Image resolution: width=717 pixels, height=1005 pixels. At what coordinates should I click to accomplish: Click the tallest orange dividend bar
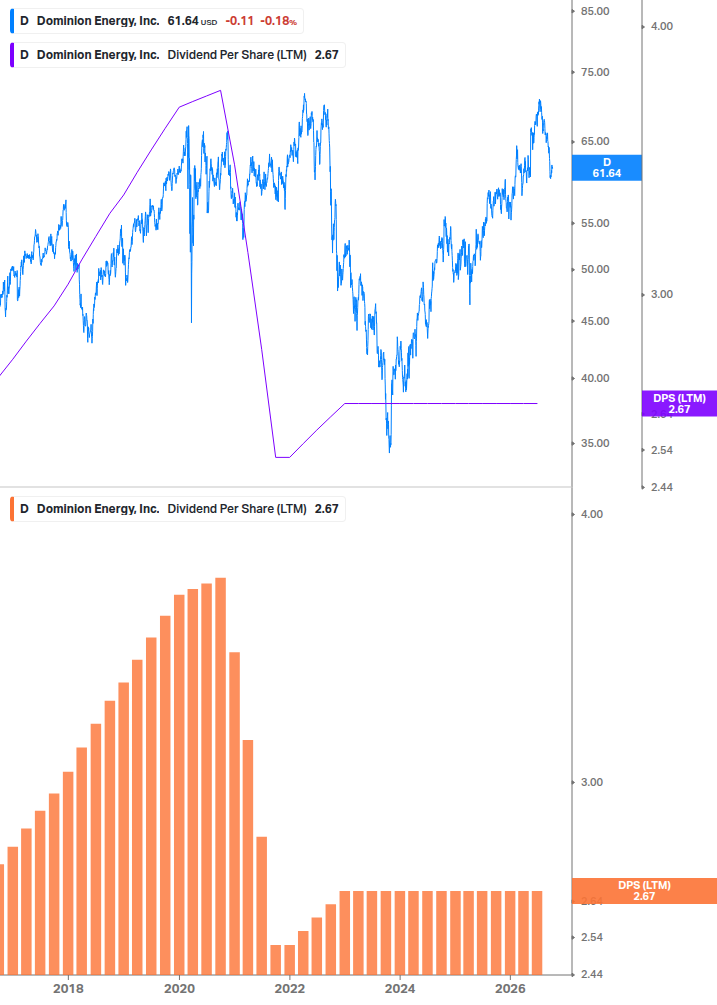coord(220,776)
